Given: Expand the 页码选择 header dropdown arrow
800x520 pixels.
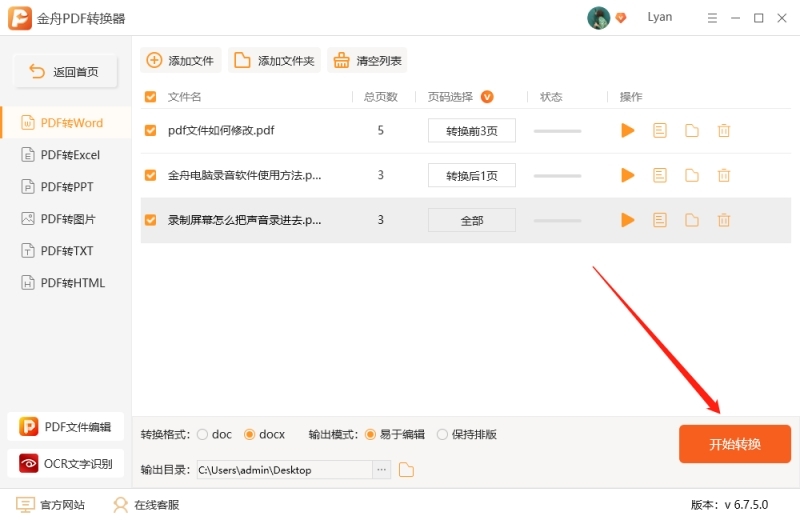Looking at the screenshot, I should click(487, 97).
